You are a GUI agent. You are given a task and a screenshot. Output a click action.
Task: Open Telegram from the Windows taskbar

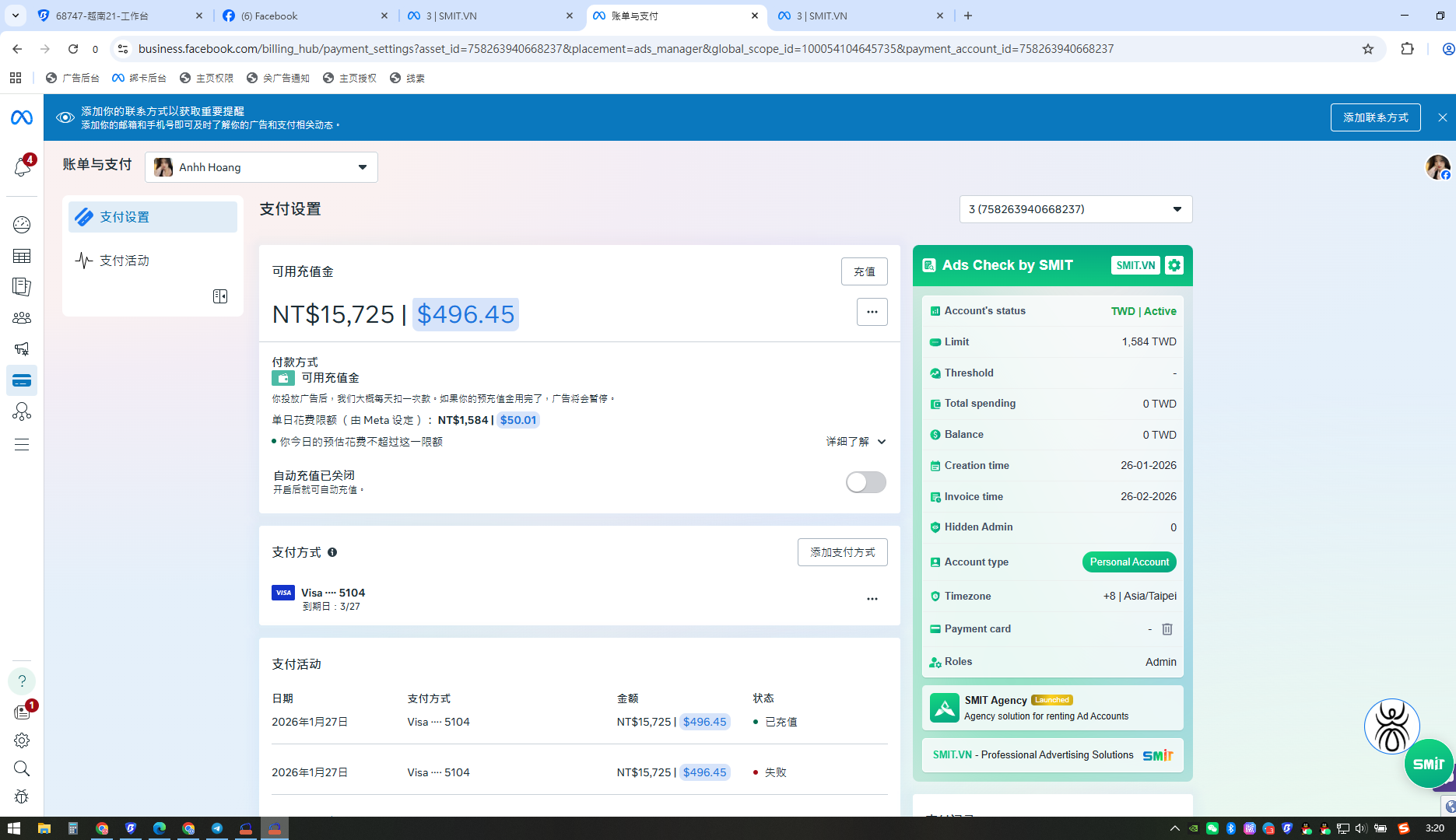tap(217, 828)
